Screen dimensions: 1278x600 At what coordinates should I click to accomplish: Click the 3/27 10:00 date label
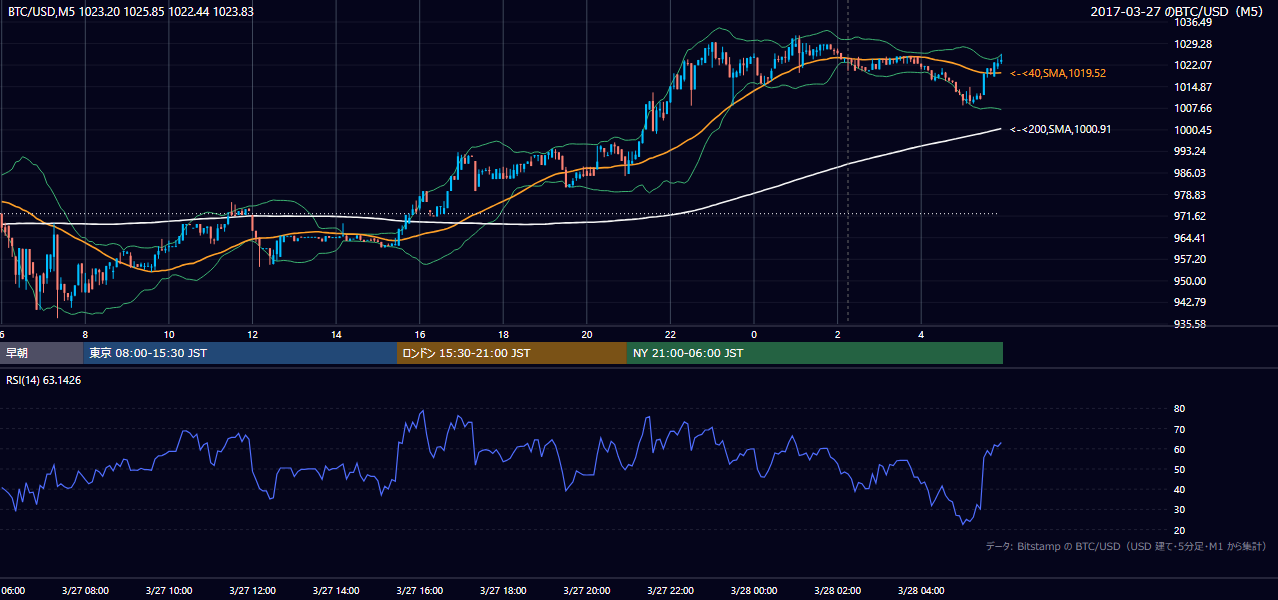coord(168,591)
